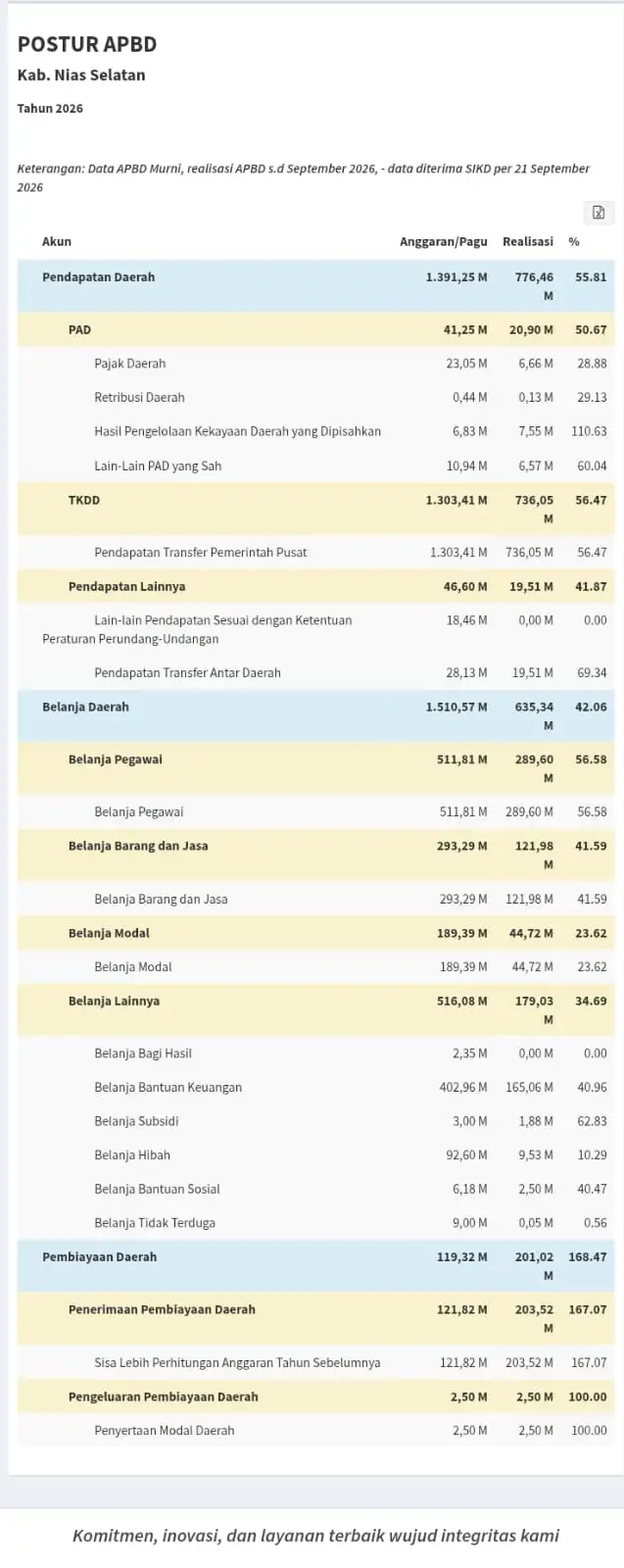624x1568 pixels.
Task: Click Pengeluaran Pembiayaan Daerah row label
Action: 164,1396
